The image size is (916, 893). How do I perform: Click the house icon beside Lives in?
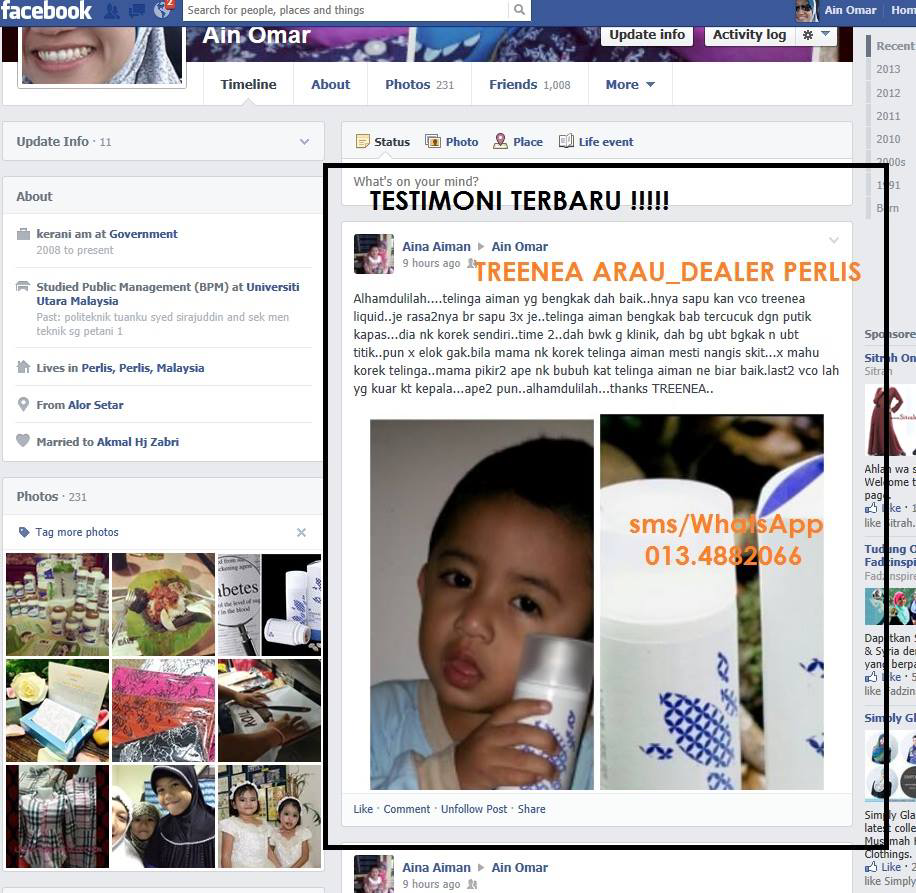point(23,367)
